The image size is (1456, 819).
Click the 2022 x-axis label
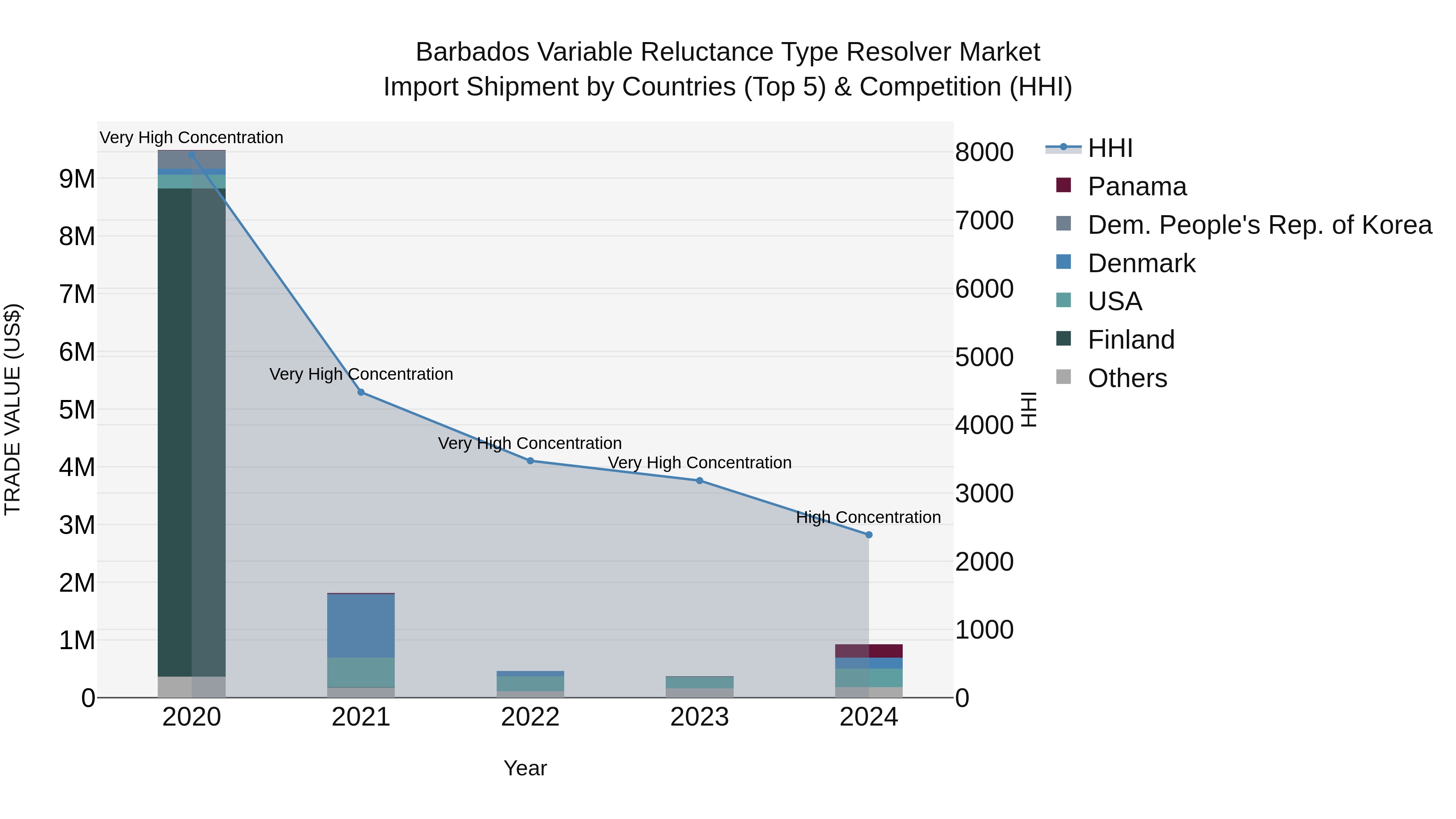[x=530, y=717]
